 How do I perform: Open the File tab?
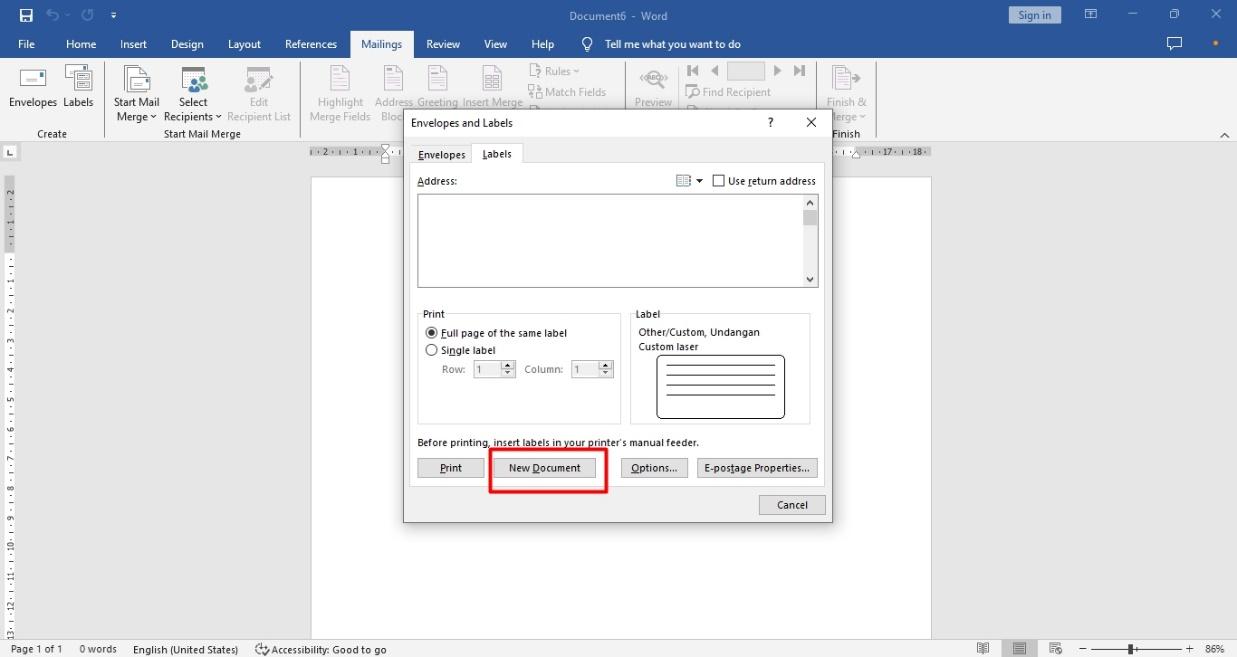point(27,44)
